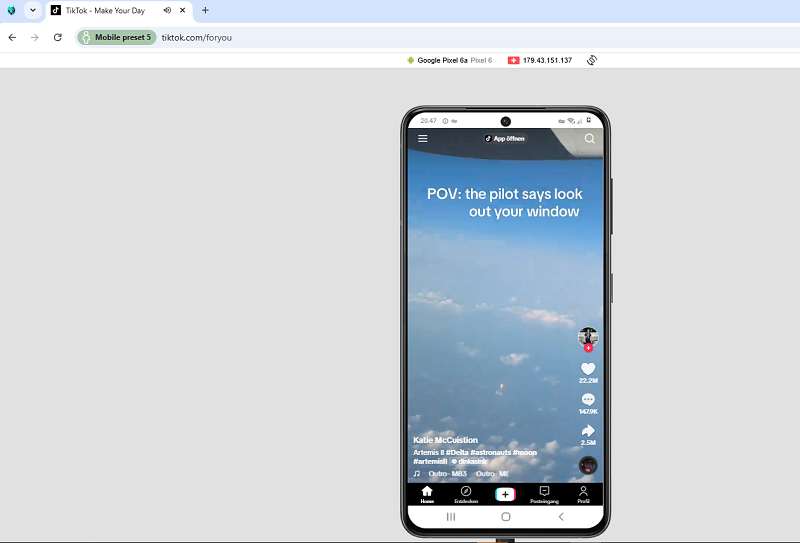
Task: Open the #artemisII hashtag
Action: (430, 461)
